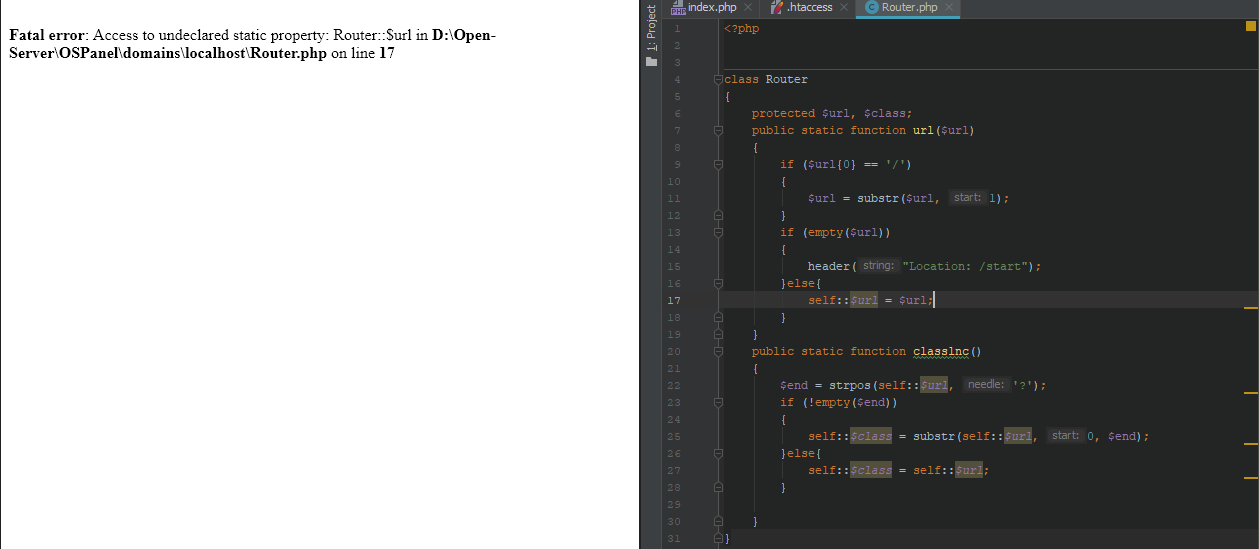Click the yellow inspection status indicator
This screenshot has height=549, width=1259.
pyautogui.click(x=1250, y=27)
